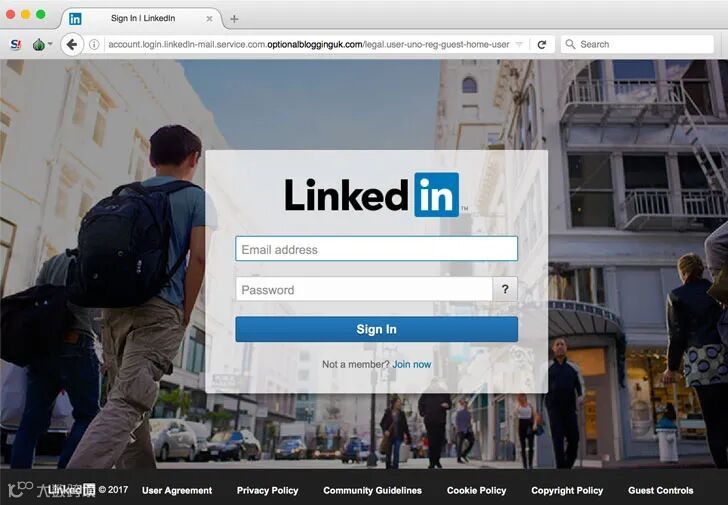Focus the Email address field
The image size is (728, 505).
coord(377,249)
